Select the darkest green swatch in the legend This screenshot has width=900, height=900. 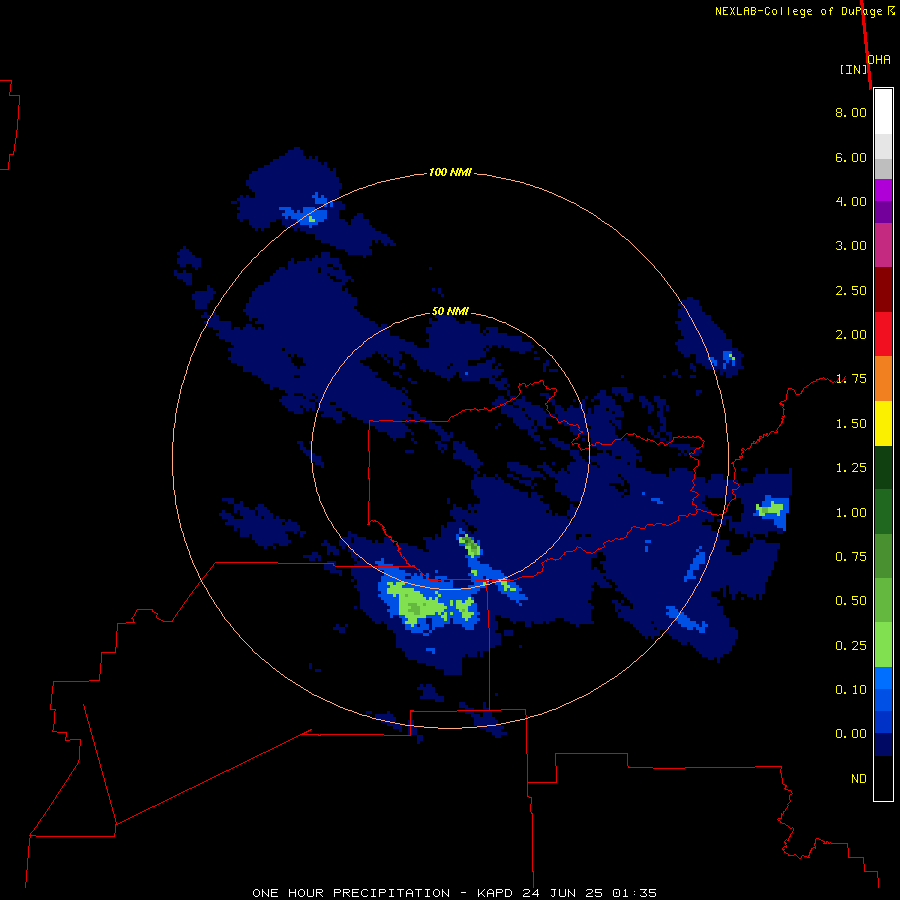coord(883,467)
